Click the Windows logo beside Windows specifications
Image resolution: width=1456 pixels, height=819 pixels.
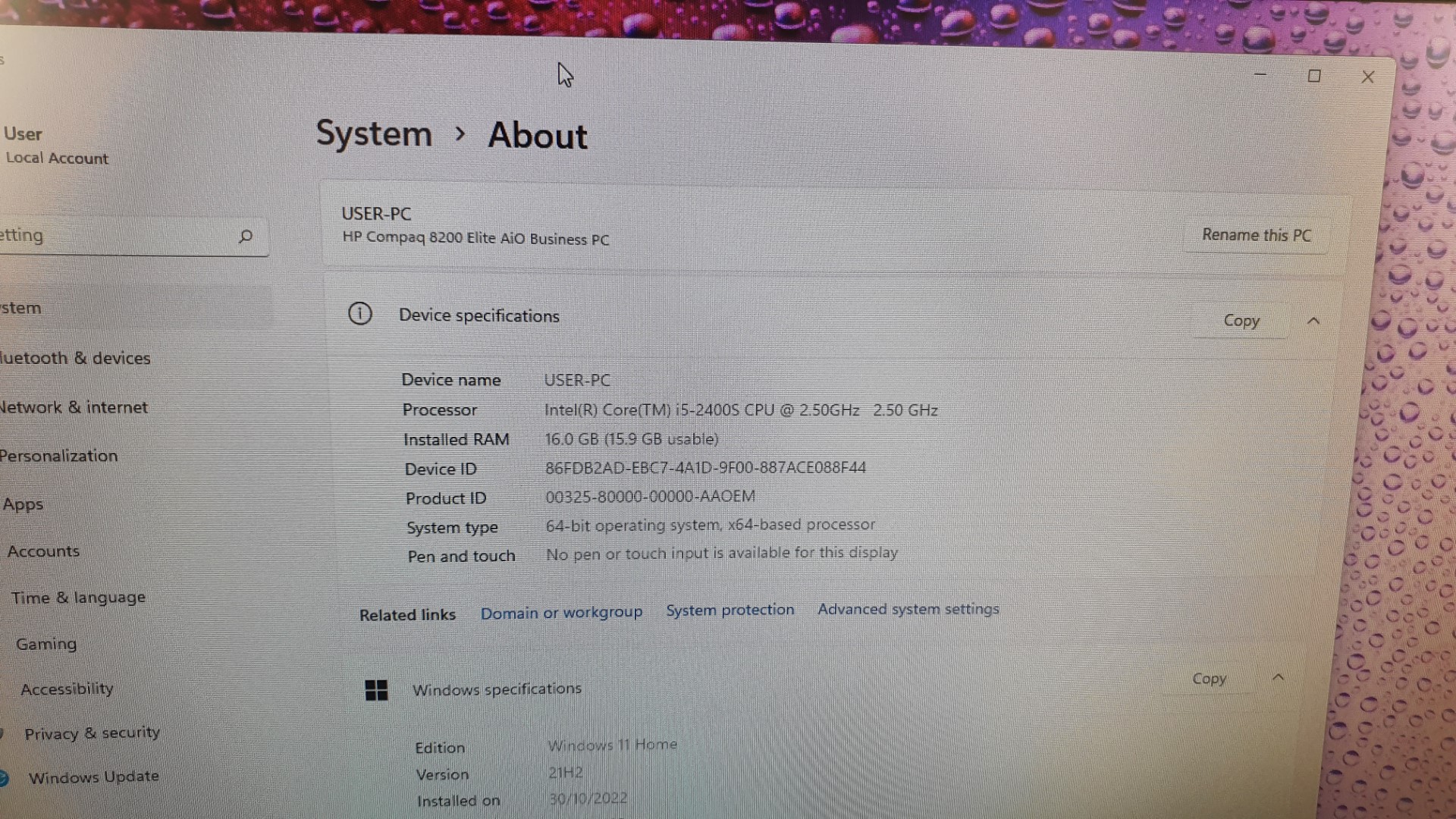pyautogui.click(x=376, y=690)
